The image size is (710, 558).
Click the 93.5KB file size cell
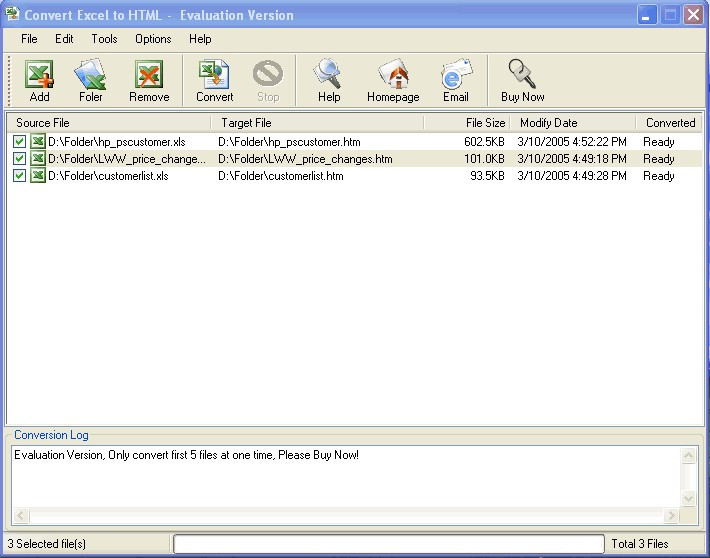(x=487, y=176)
